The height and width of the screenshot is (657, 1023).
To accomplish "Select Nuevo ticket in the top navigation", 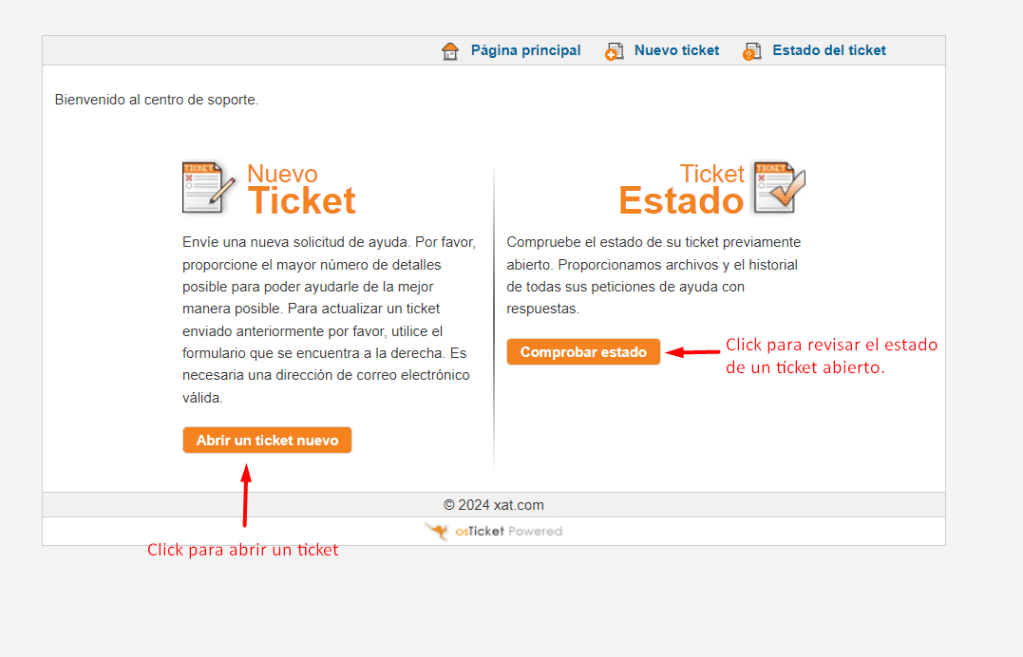I will coord(676,51).
